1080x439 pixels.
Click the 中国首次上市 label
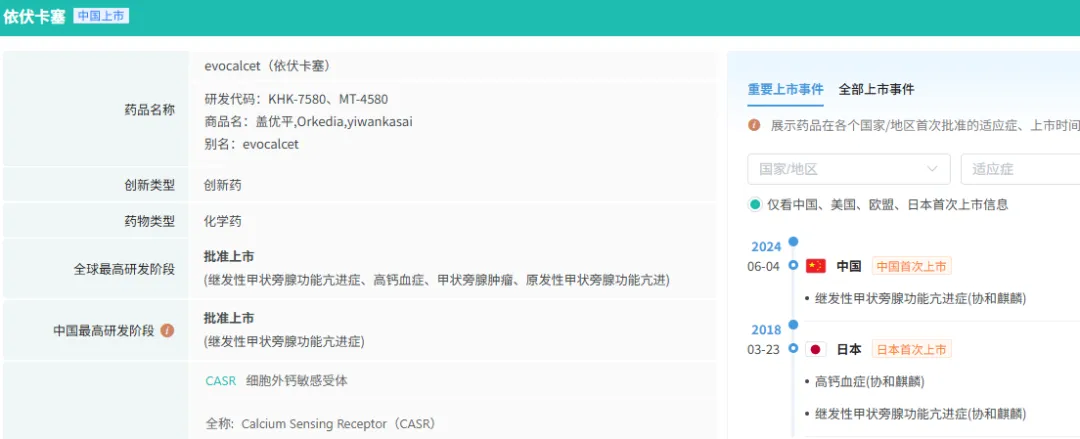[x=912, y=266]
